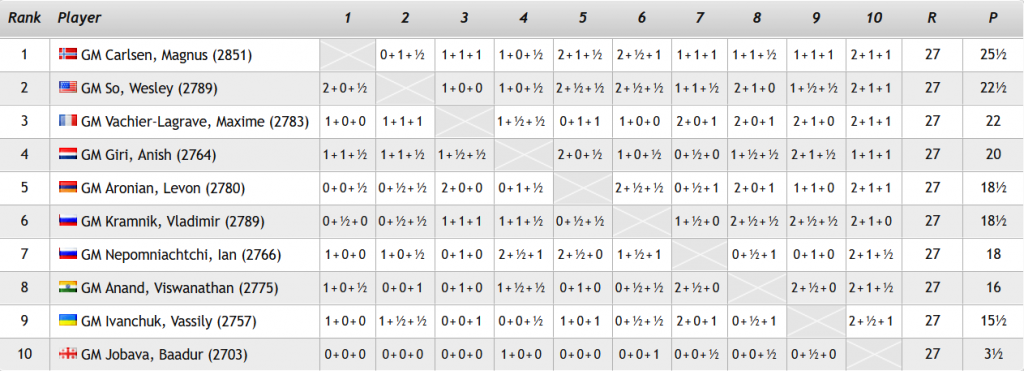Open GM Kramnik, Vladimir player name

(x=172, y=221)
